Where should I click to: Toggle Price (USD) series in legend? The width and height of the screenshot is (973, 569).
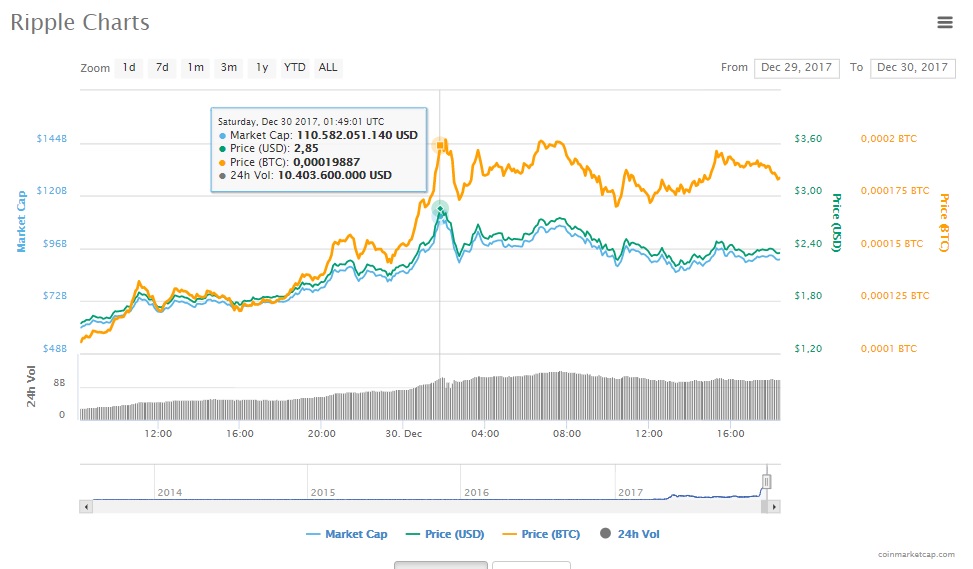point(445,534)
